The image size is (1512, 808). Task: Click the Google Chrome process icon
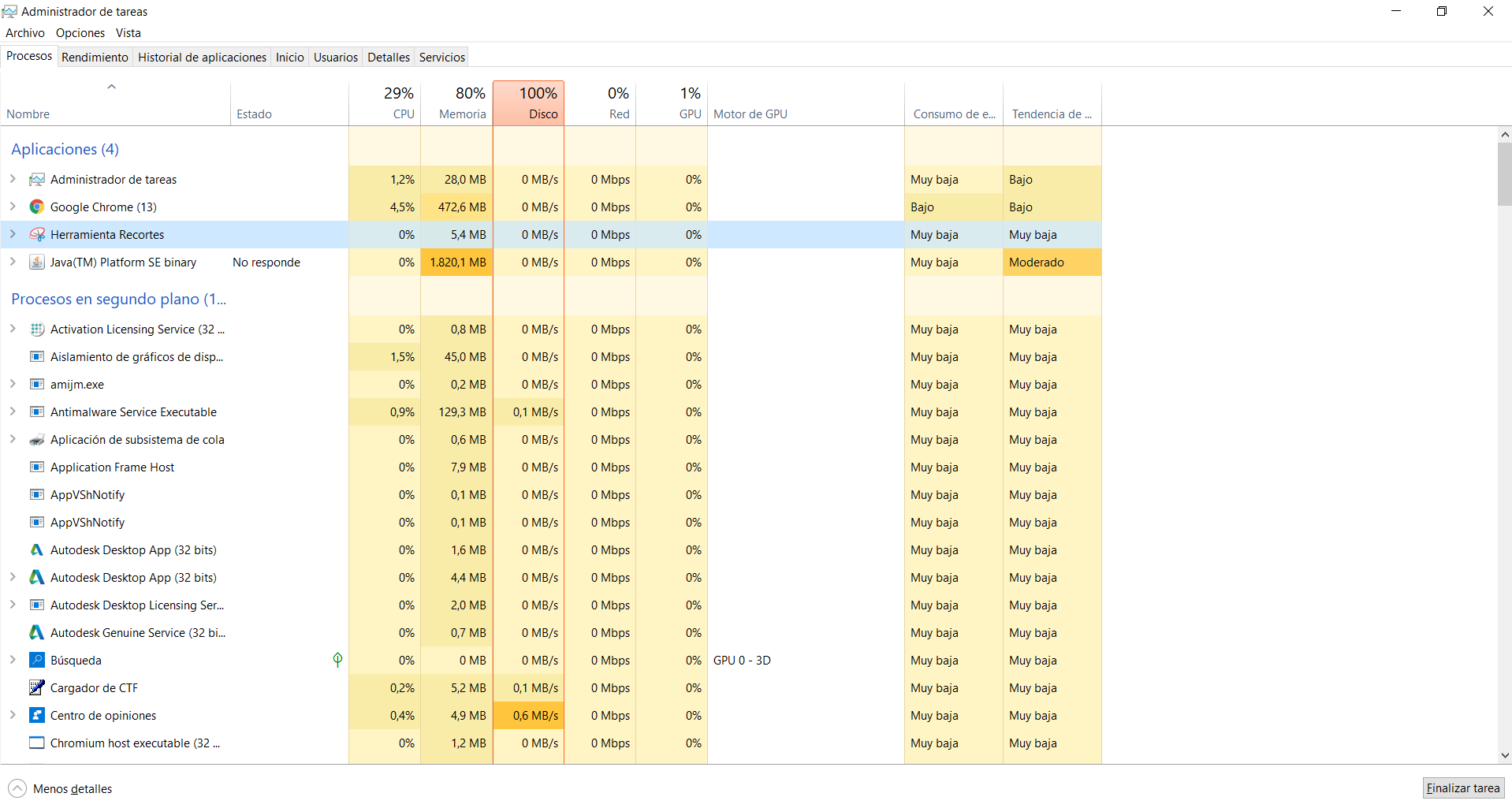tap(36, 207)
